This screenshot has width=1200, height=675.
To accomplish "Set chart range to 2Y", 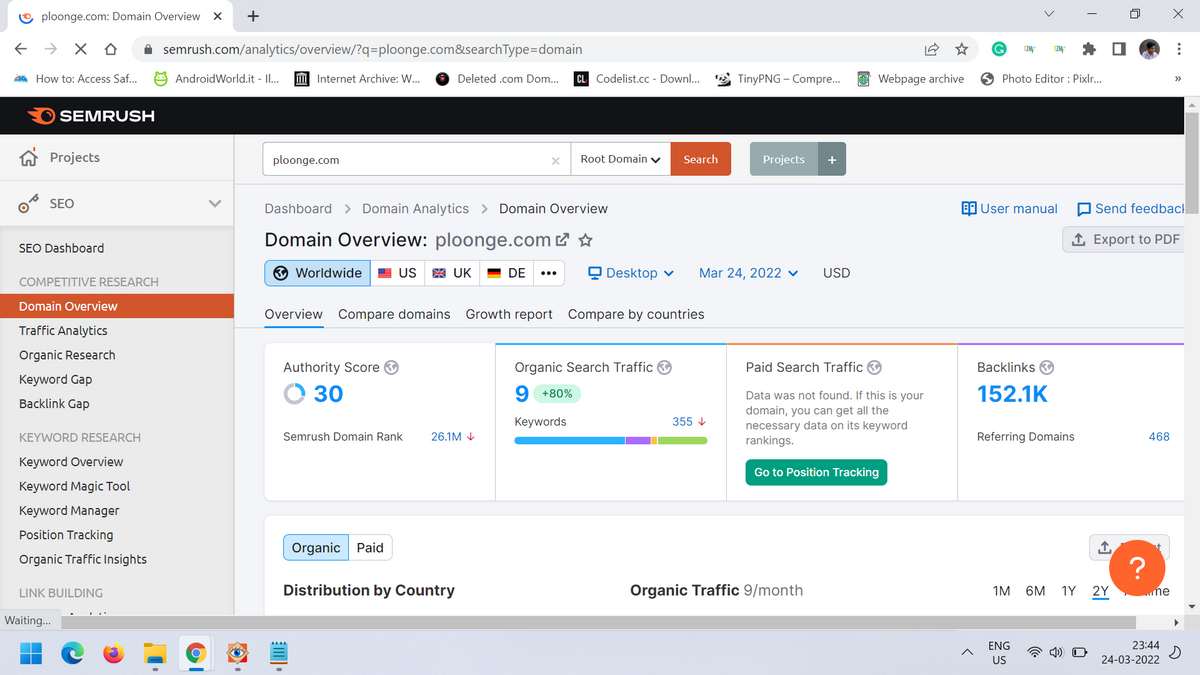I will pos(1100,591).
